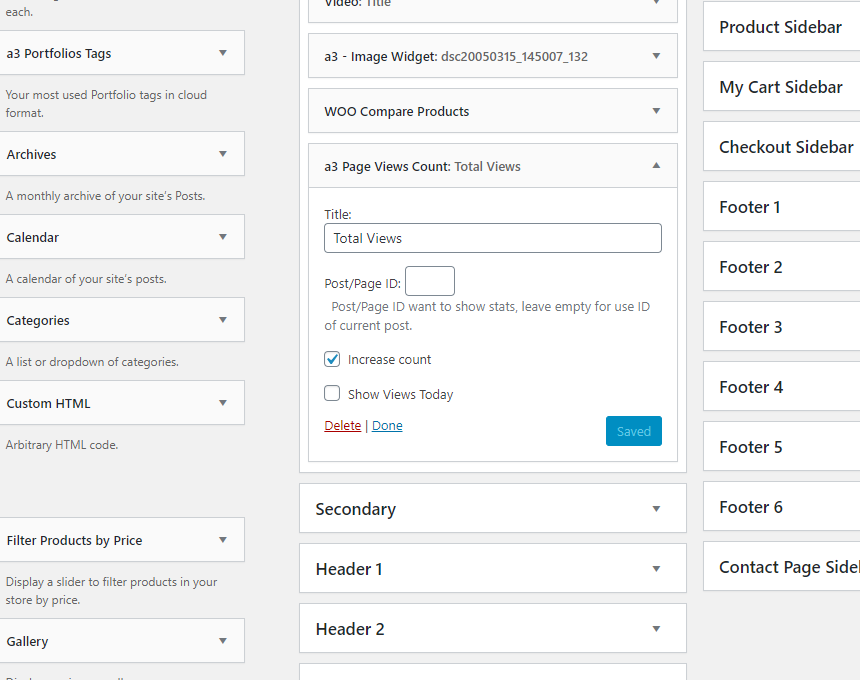Collapse the a3 Page Views Count widget

point(656,166)
